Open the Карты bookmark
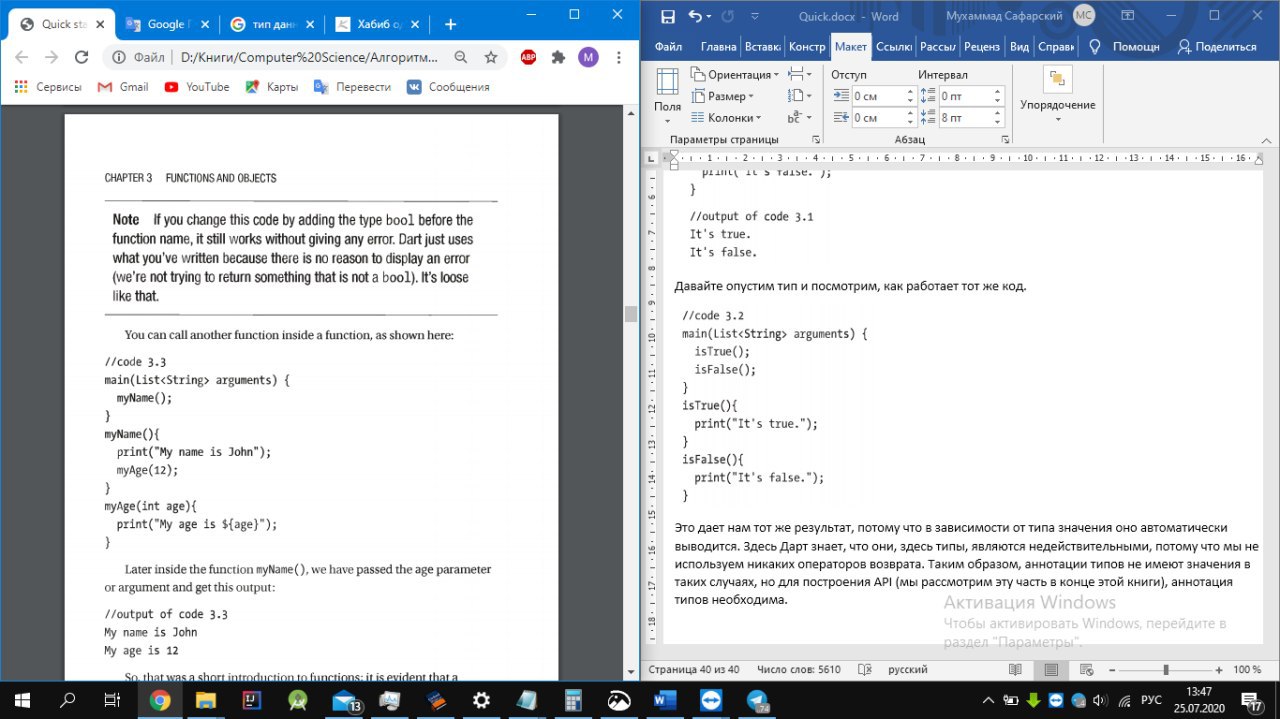Screen dimensions: 1280x719 click(x=271, y=87)
